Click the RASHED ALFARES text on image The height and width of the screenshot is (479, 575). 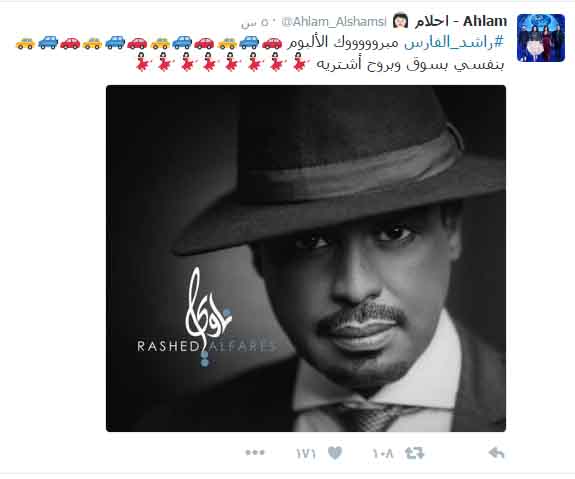[x=206, y=346]
